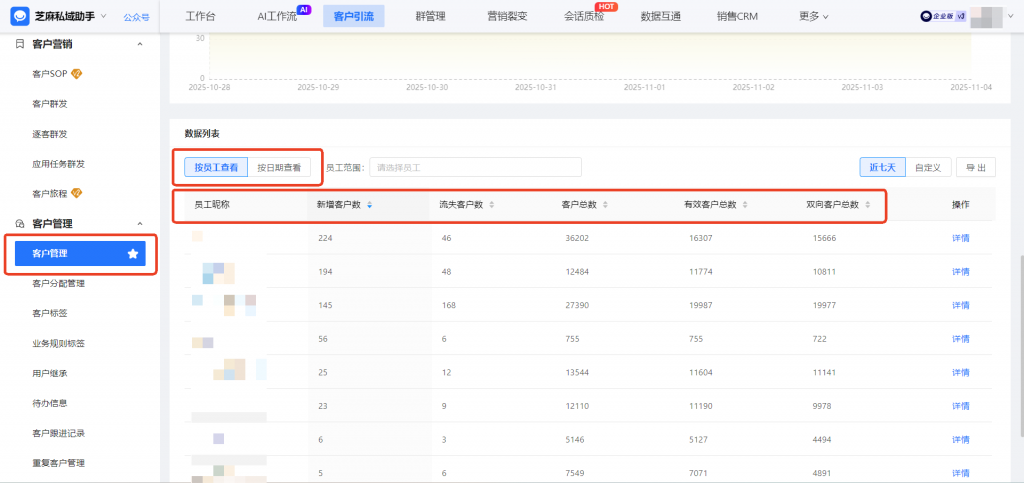Expand the 更多 menu
This screenshot has width=1024, height=483.
(814, 16)
